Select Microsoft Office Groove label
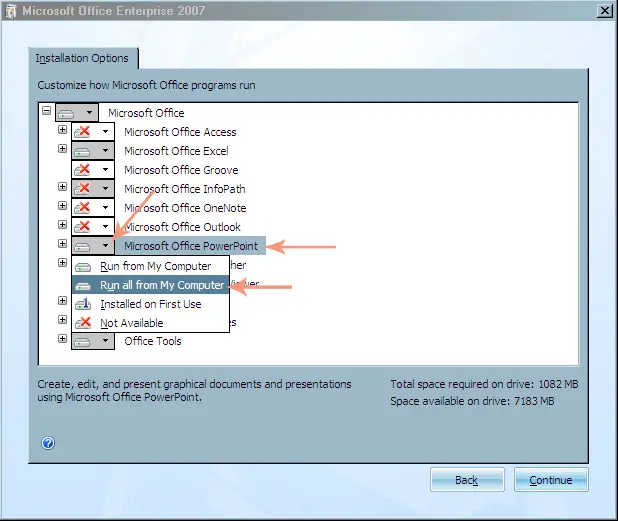 tap(181, 170)
